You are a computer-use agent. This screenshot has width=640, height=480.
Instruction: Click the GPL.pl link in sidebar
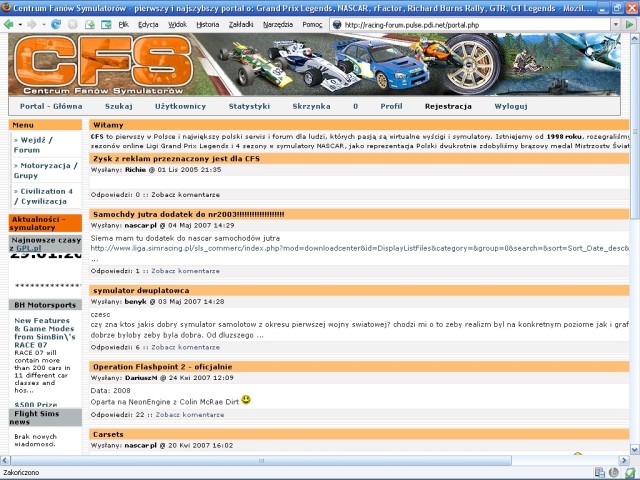(x=29, y=248)
